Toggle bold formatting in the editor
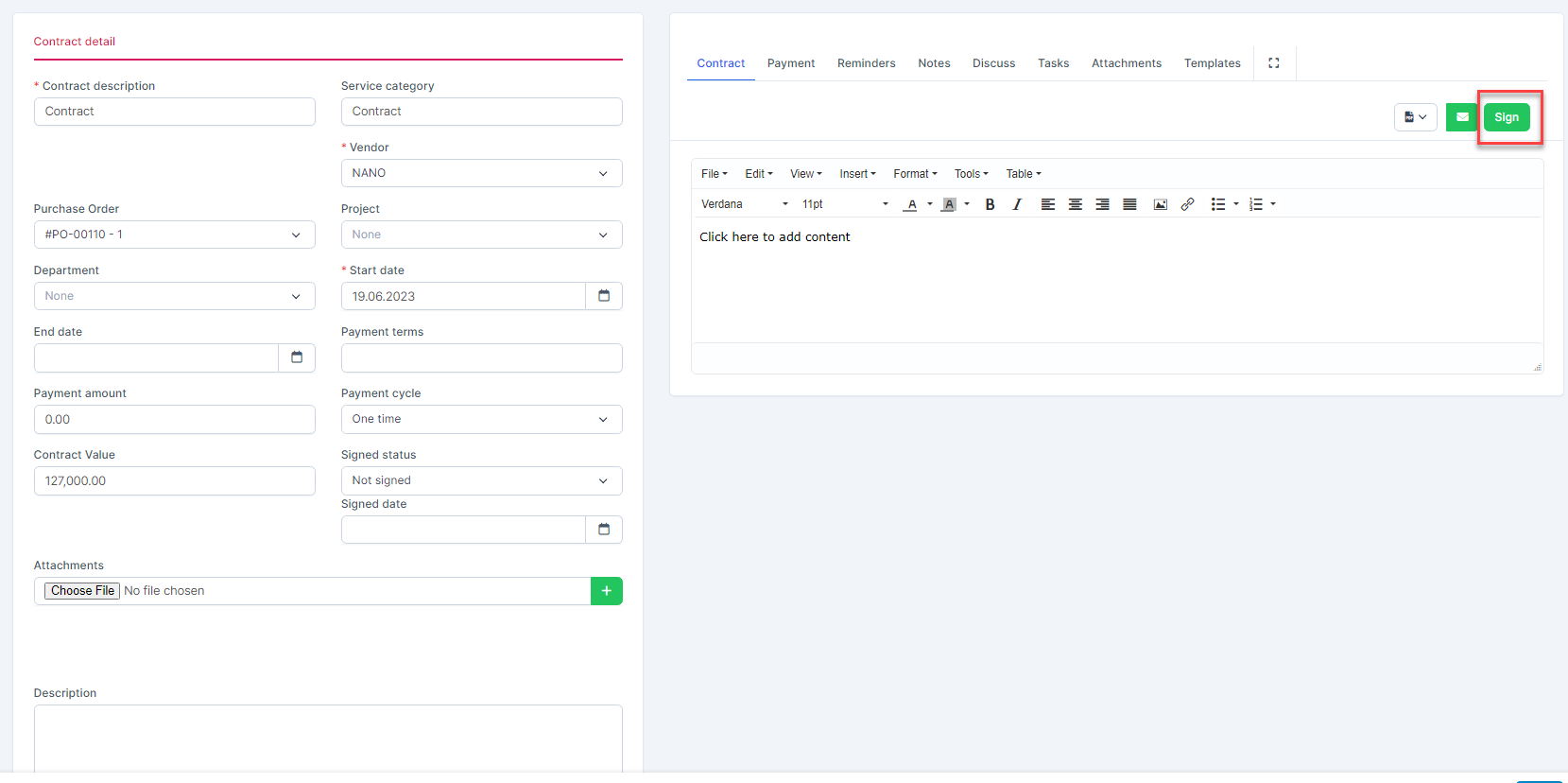The height and width of the screenshot is (783, 1568). 990,204
